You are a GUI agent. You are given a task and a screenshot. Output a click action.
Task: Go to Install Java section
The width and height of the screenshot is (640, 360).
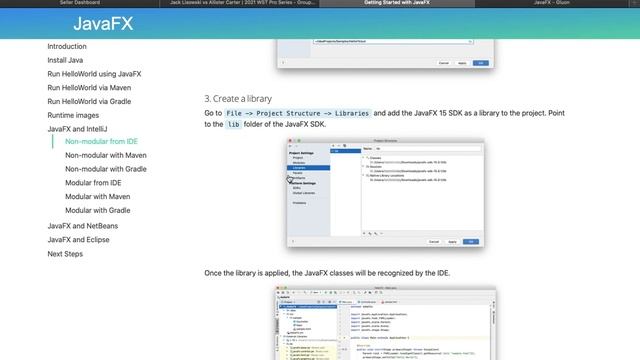(x=65, y=60)
